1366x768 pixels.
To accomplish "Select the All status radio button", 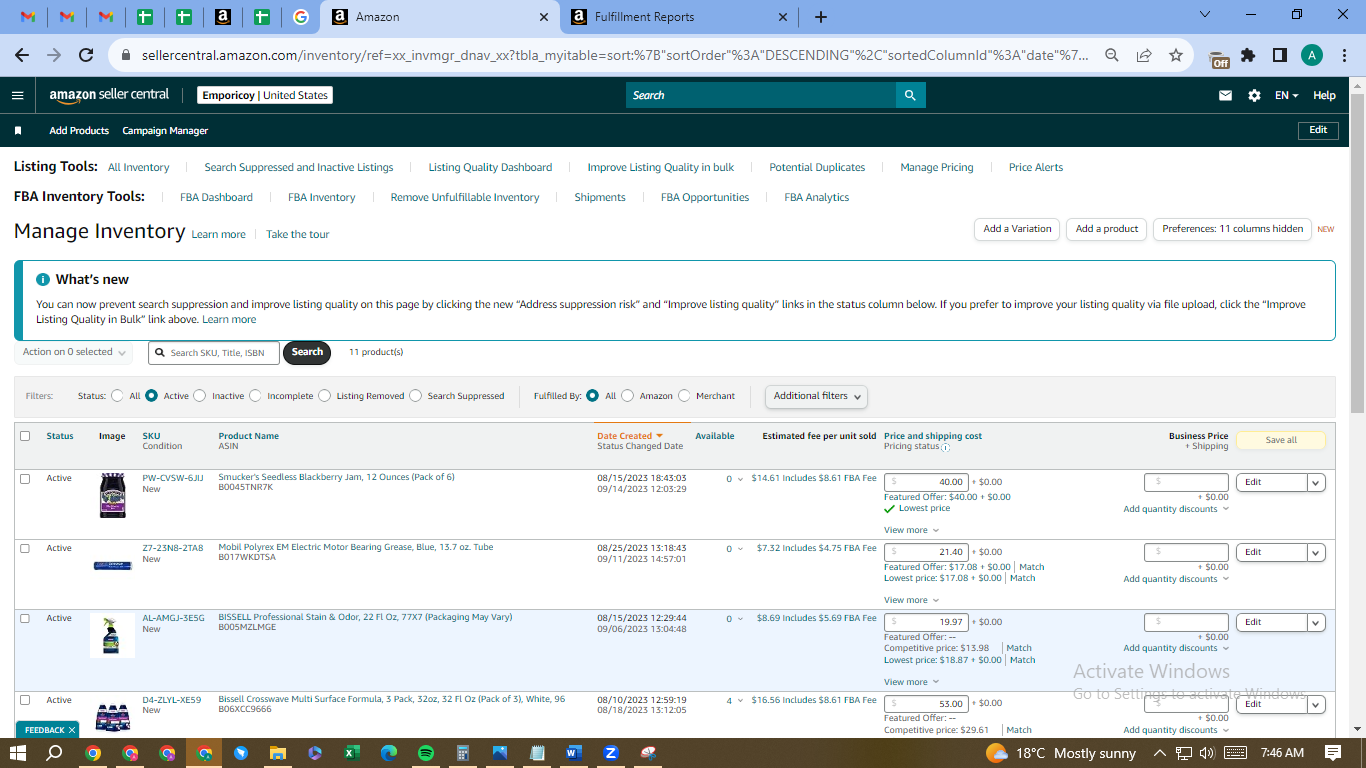I will [118, 396].
